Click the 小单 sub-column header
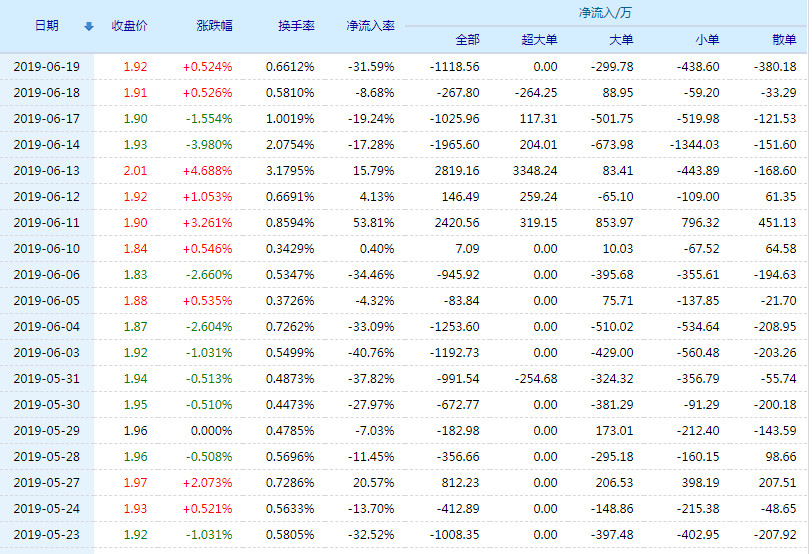This screenshot has width=812, height=554. [x=706, y=40]
